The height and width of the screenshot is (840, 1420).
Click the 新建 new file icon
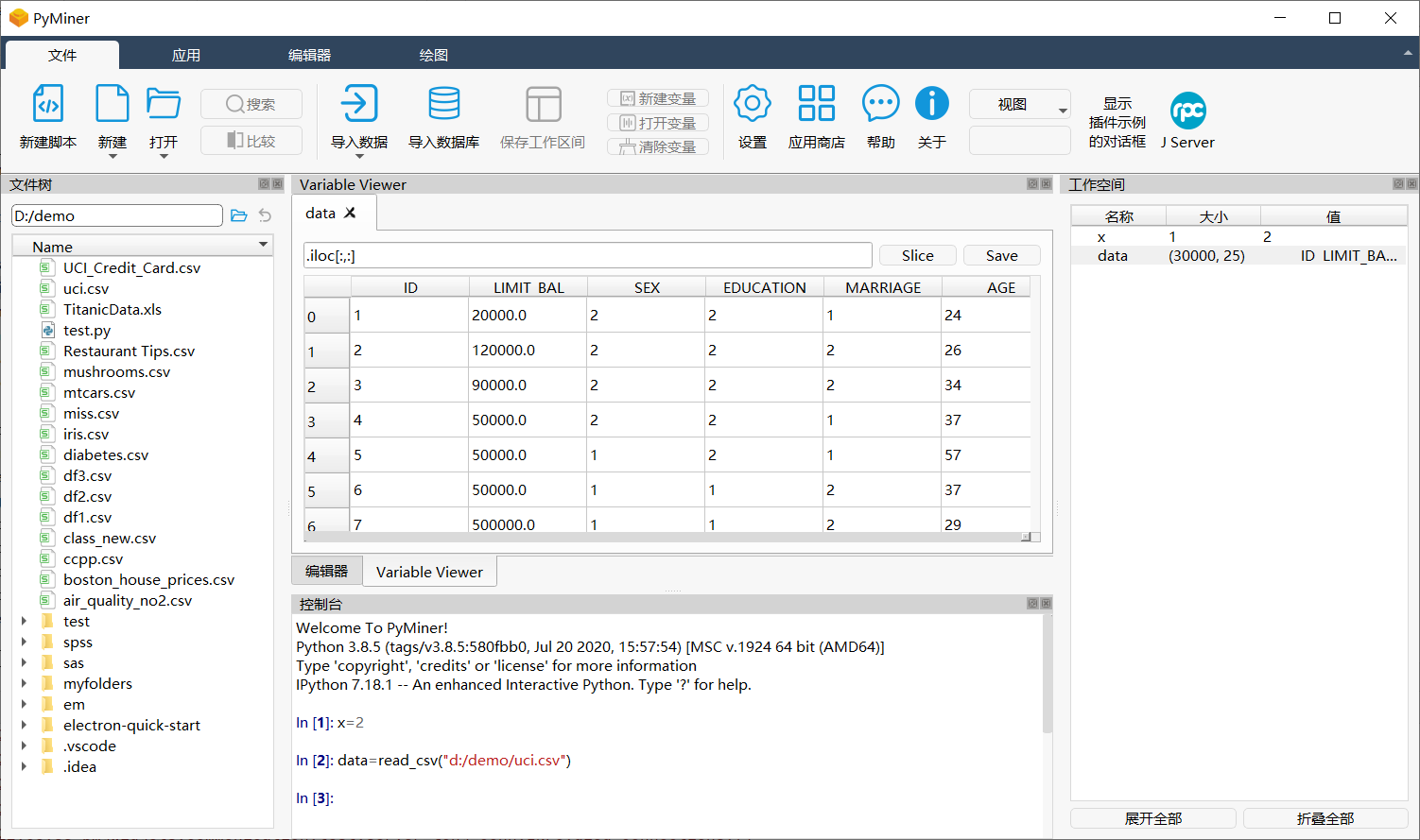[x=112, y=104]
